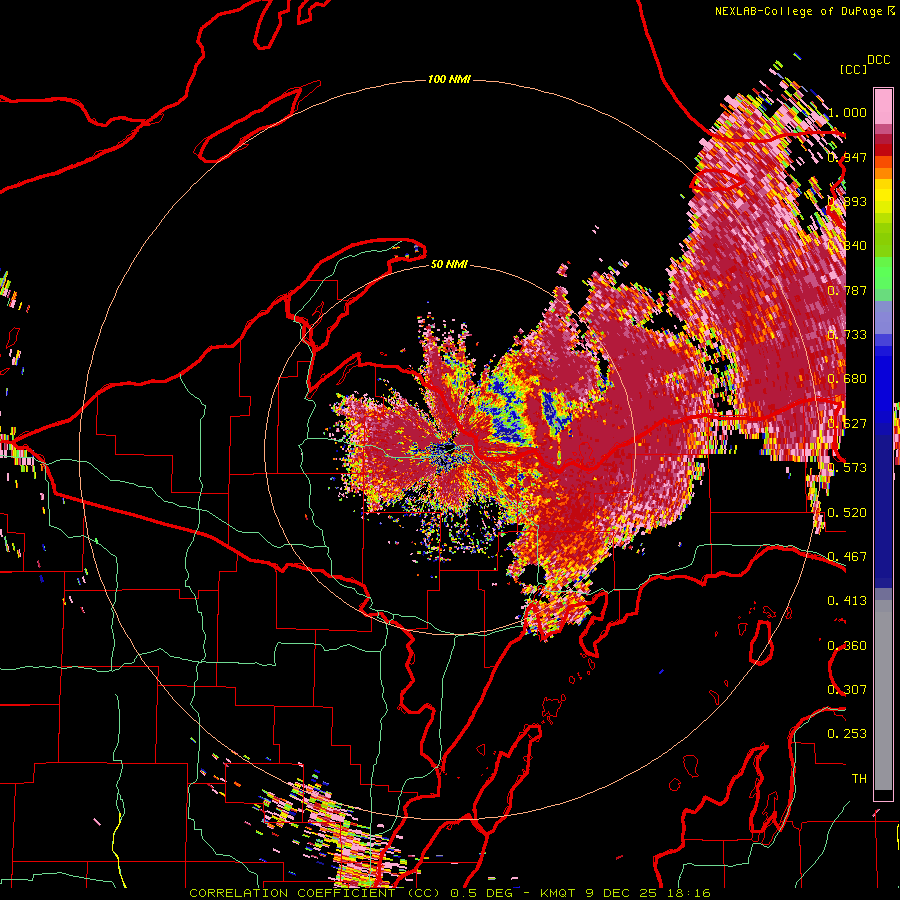Click the large gray segment of the color bar
The height and width of the screenshot is (900, 900).
[x=883, y=695]
